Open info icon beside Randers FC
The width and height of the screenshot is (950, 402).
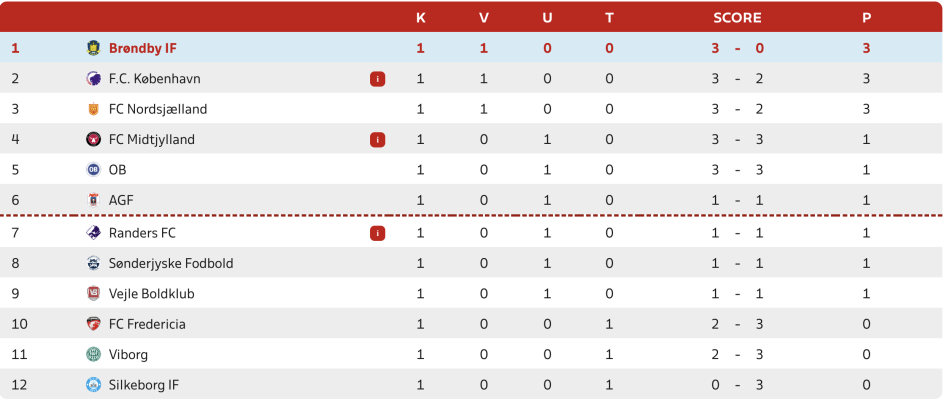click(x=377, y=233)
